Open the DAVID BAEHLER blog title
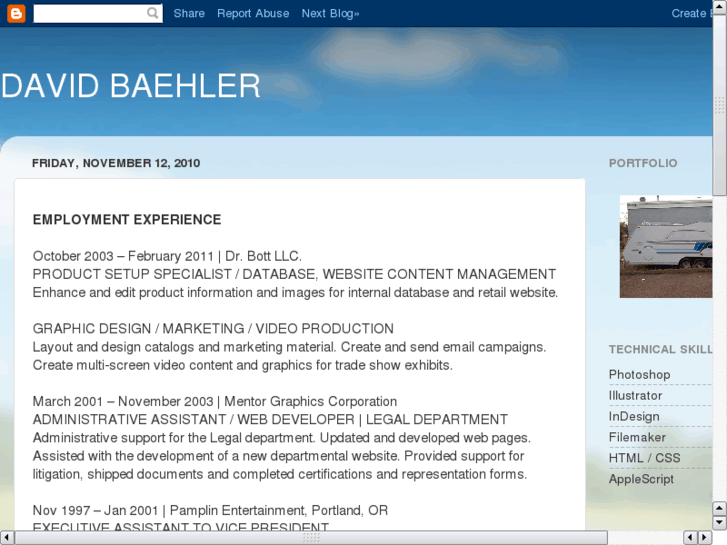727x545 pixels. pos(131,86)
